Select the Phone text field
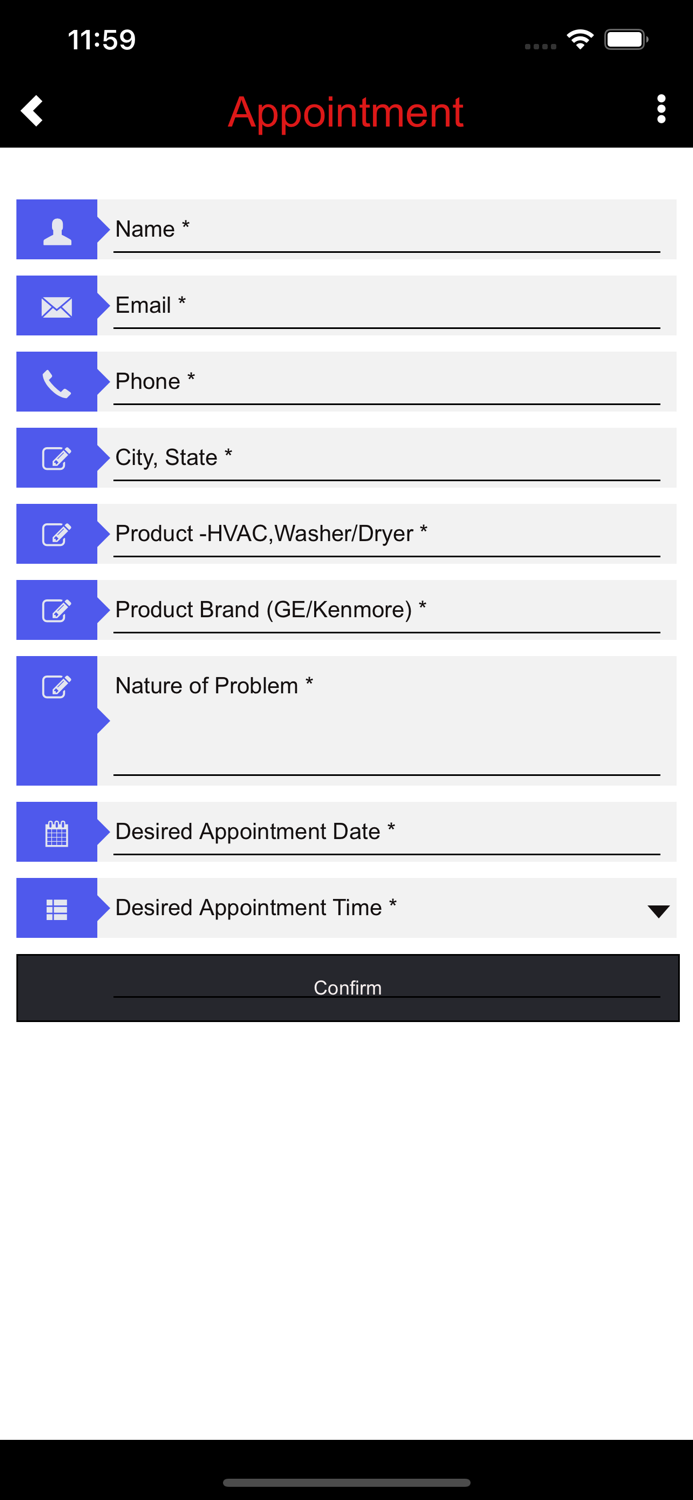693x1500 pixels. [386, 382]
